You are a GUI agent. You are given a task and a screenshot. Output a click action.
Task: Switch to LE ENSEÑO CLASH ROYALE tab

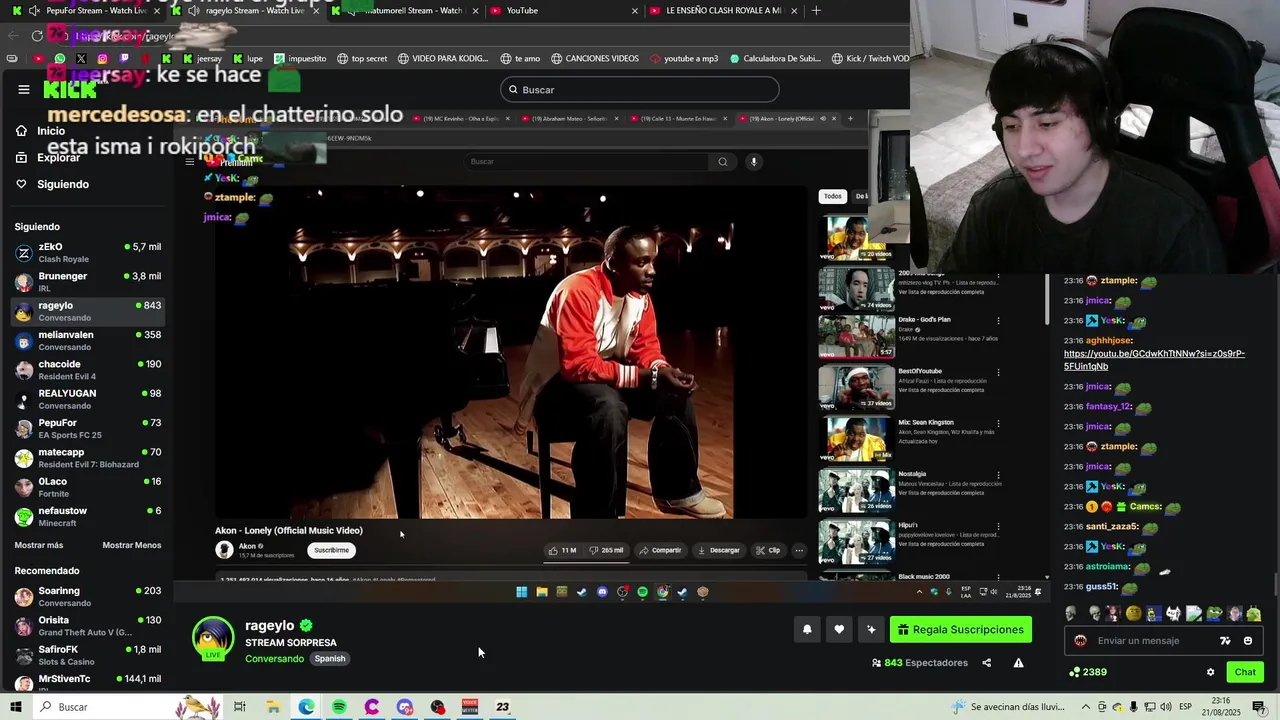[724, 10]
